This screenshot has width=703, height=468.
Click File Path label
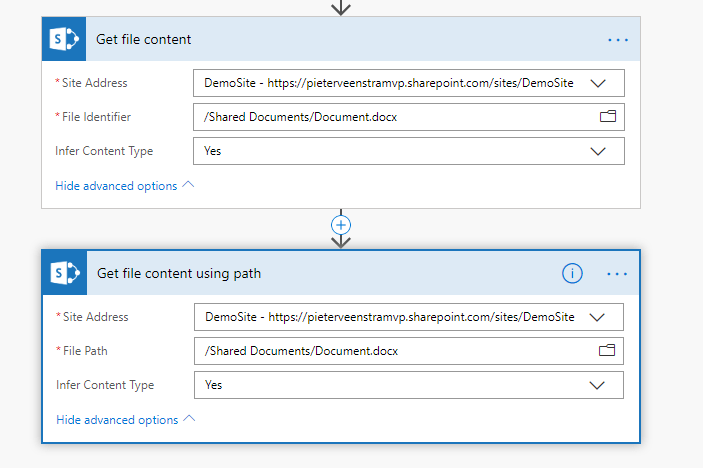pos(85,351)
